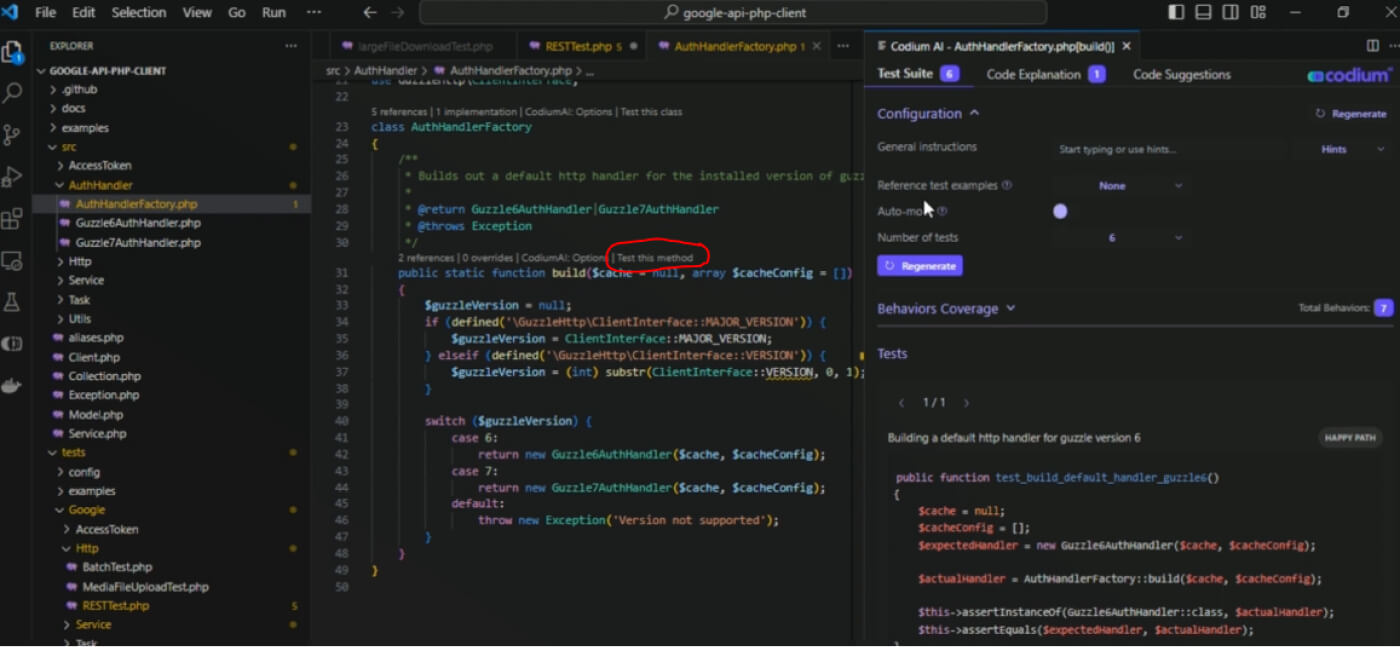Screen dimensions: 1400x647
Task: Open the Customize Layout icon
Action: 1258,13
